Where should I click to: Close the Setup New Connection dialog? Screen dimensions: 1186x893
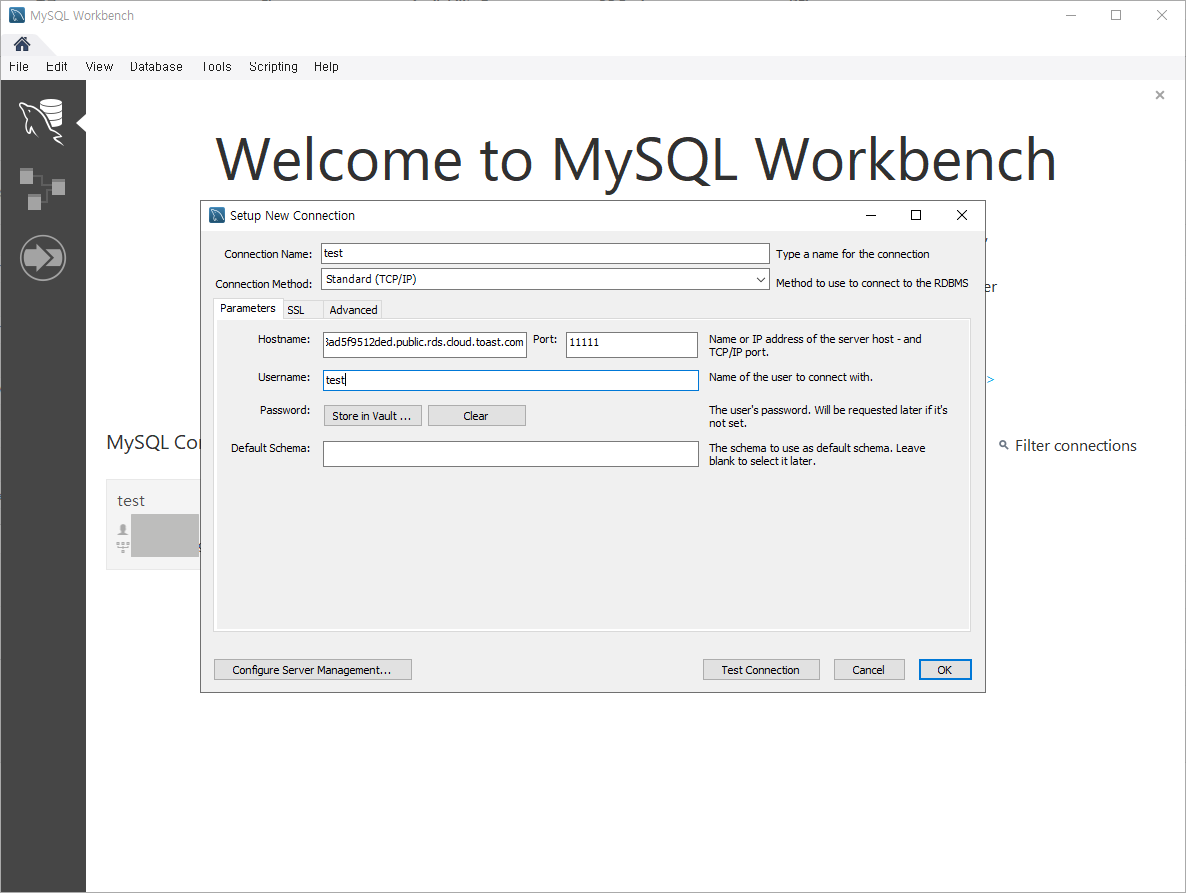[961, 215]
